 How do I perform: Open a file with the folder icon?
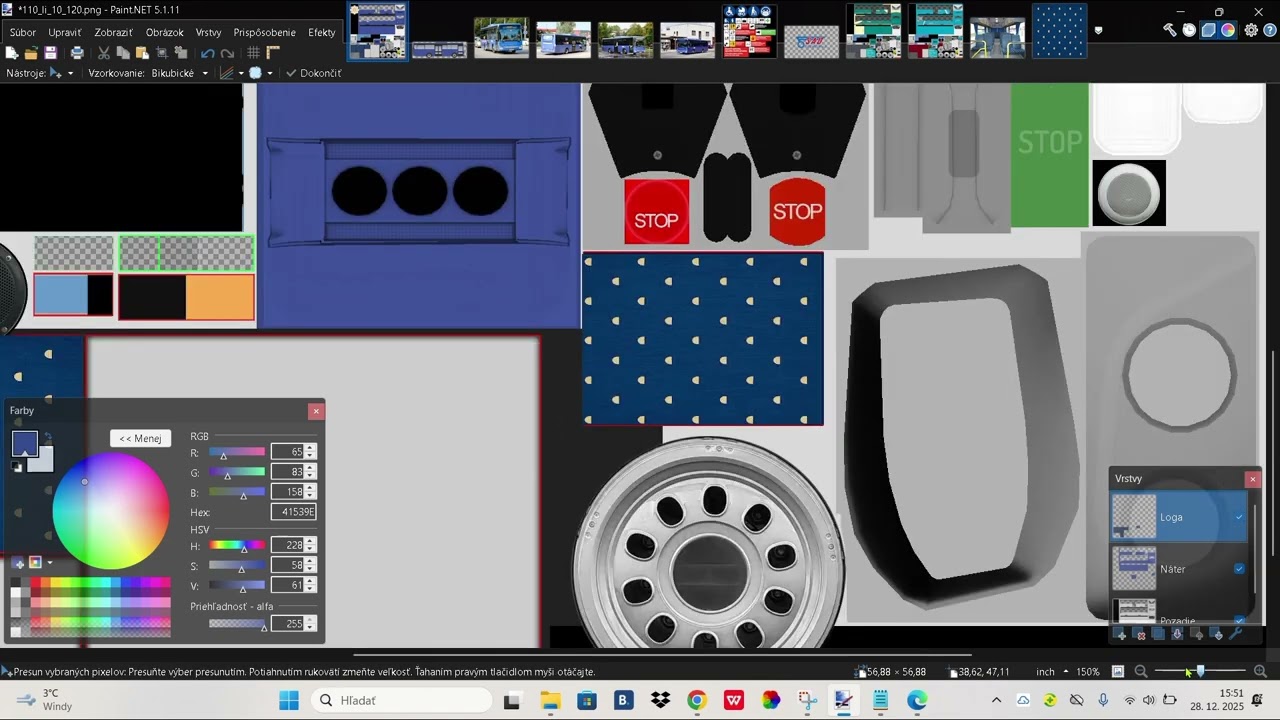[x=31, y=53]
